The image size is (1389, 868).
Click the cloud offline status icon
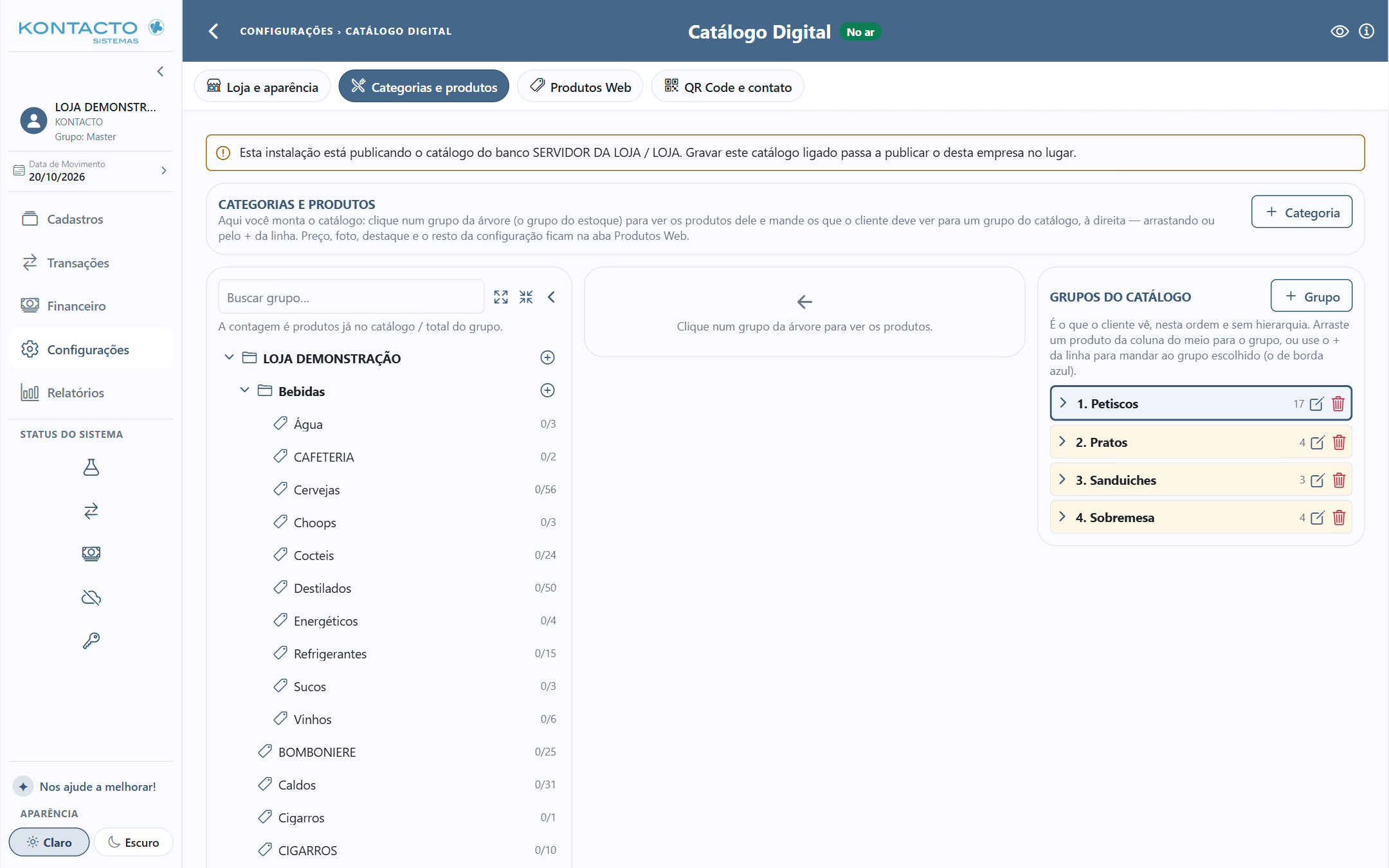(91, 598)
